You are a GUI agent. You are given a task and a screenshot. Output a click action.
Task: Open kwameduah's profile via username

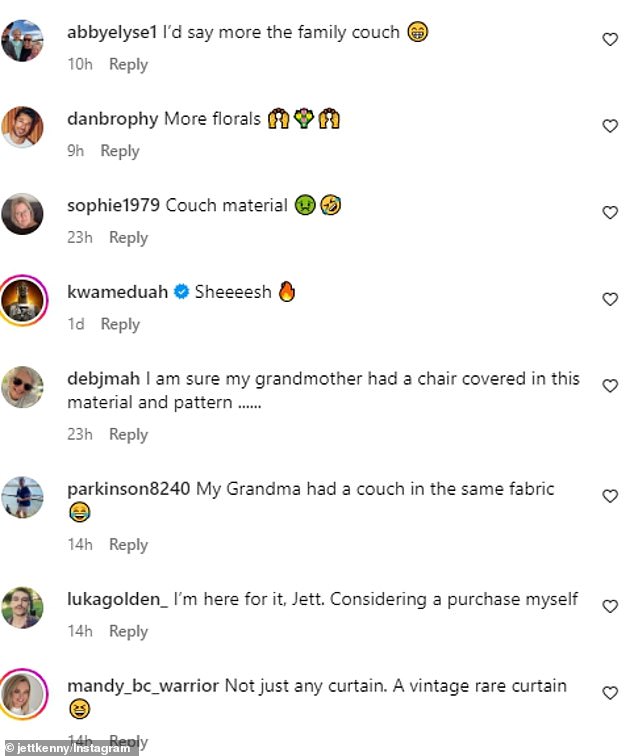point(118,292)
